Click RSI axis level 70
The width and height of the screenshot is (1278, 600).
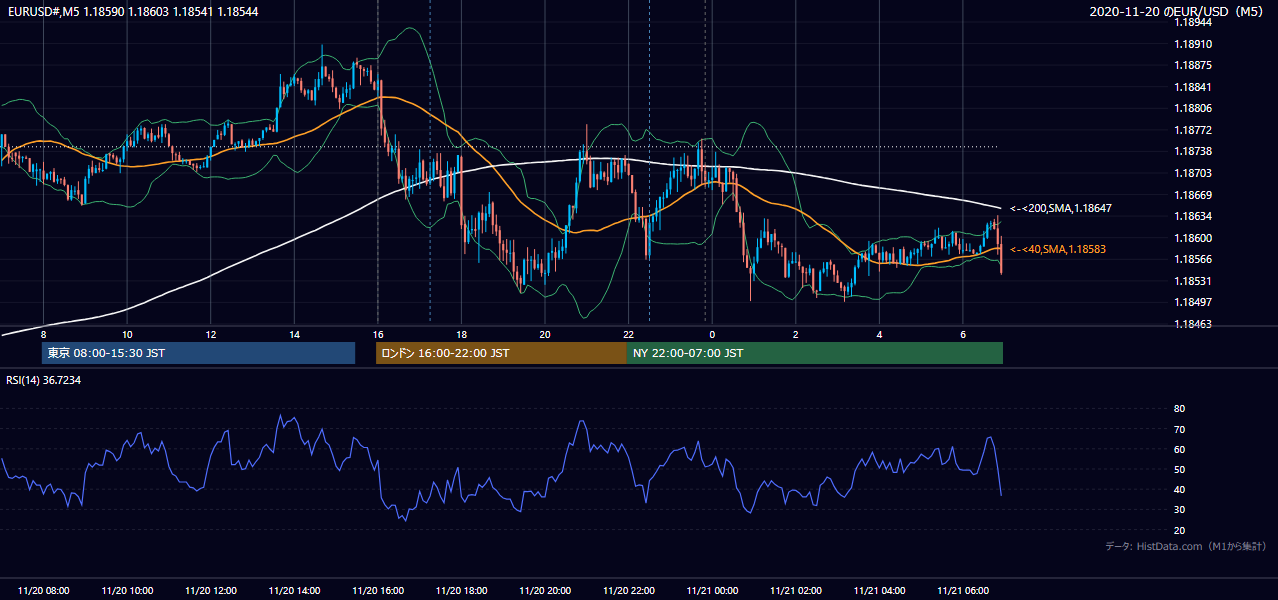pos(1179,429)
